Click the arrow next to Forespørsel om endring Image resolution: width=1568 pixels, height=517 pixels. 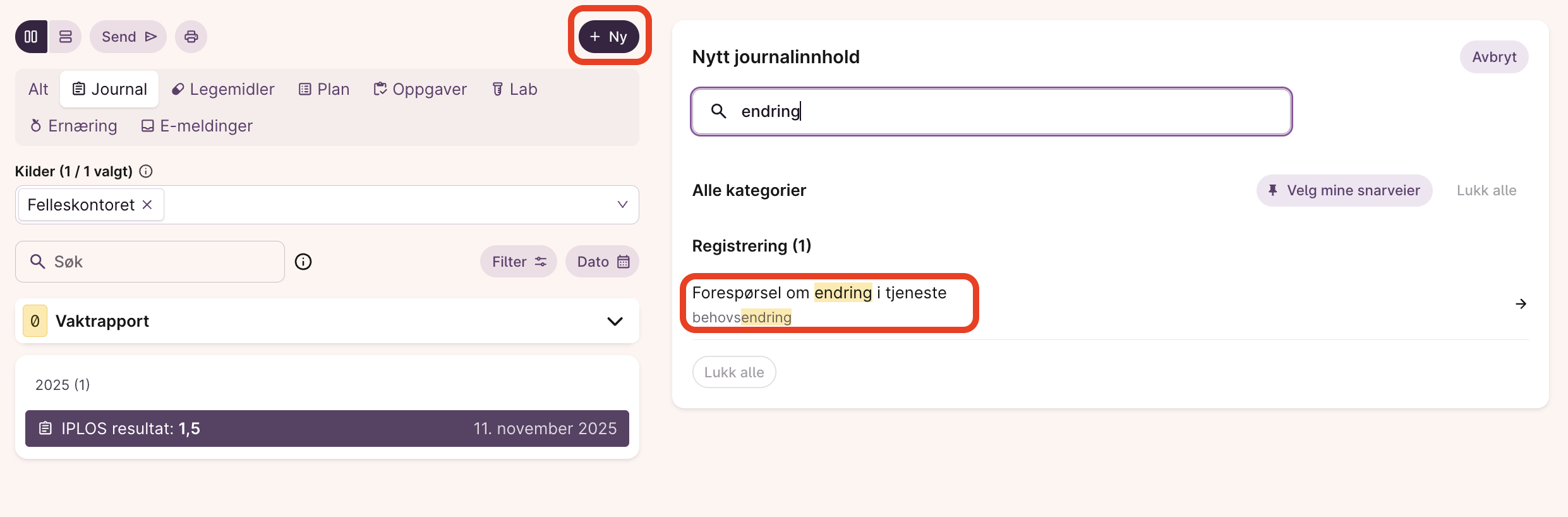pos(1521,304)
